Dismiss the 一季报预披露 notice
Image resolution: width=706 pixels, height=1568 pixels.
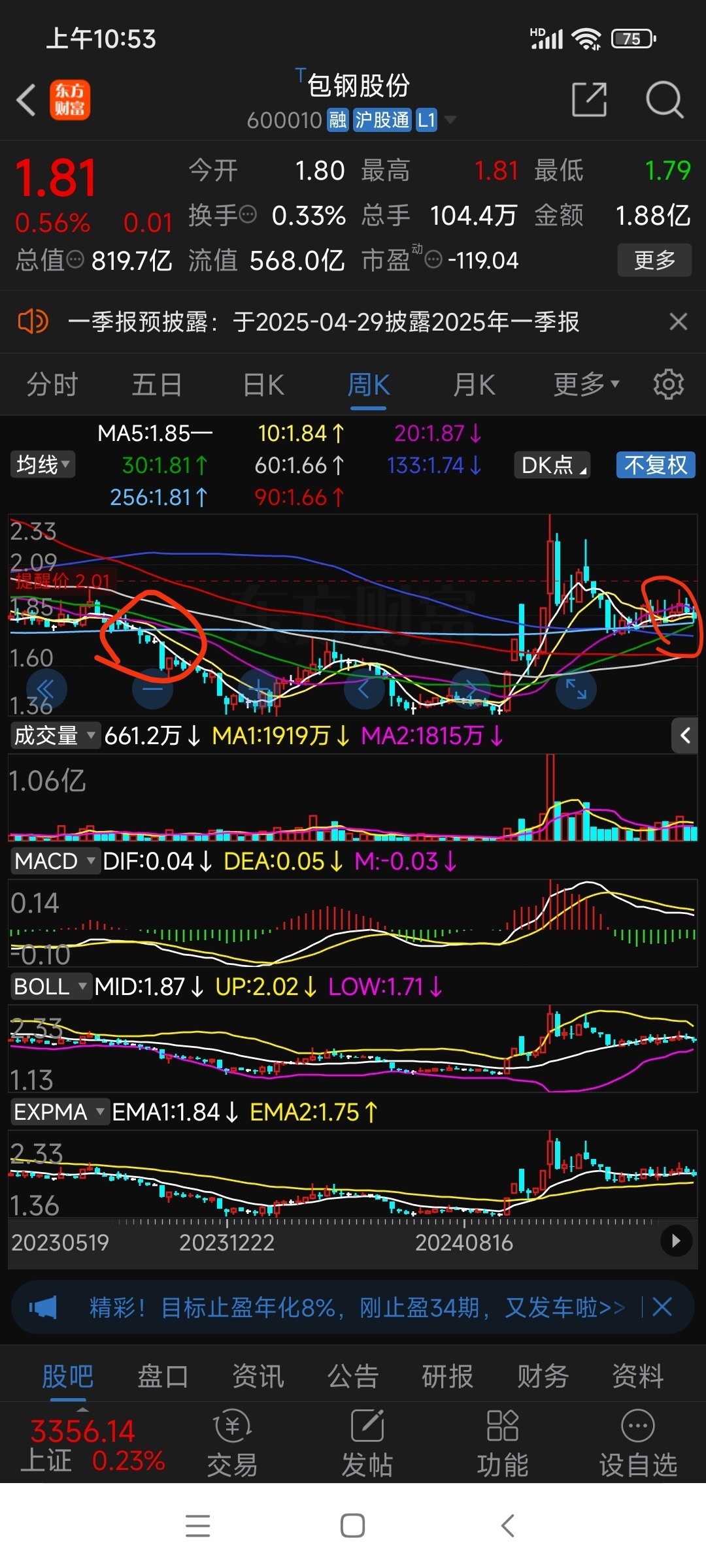(x=679, y=321)
